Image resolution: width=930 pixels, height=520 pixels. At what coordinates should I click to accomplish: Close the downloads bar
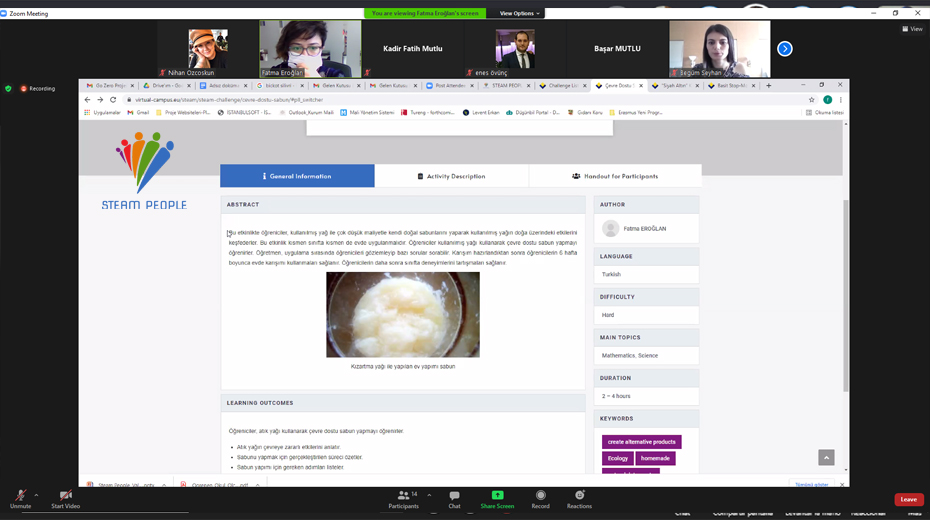842,484
